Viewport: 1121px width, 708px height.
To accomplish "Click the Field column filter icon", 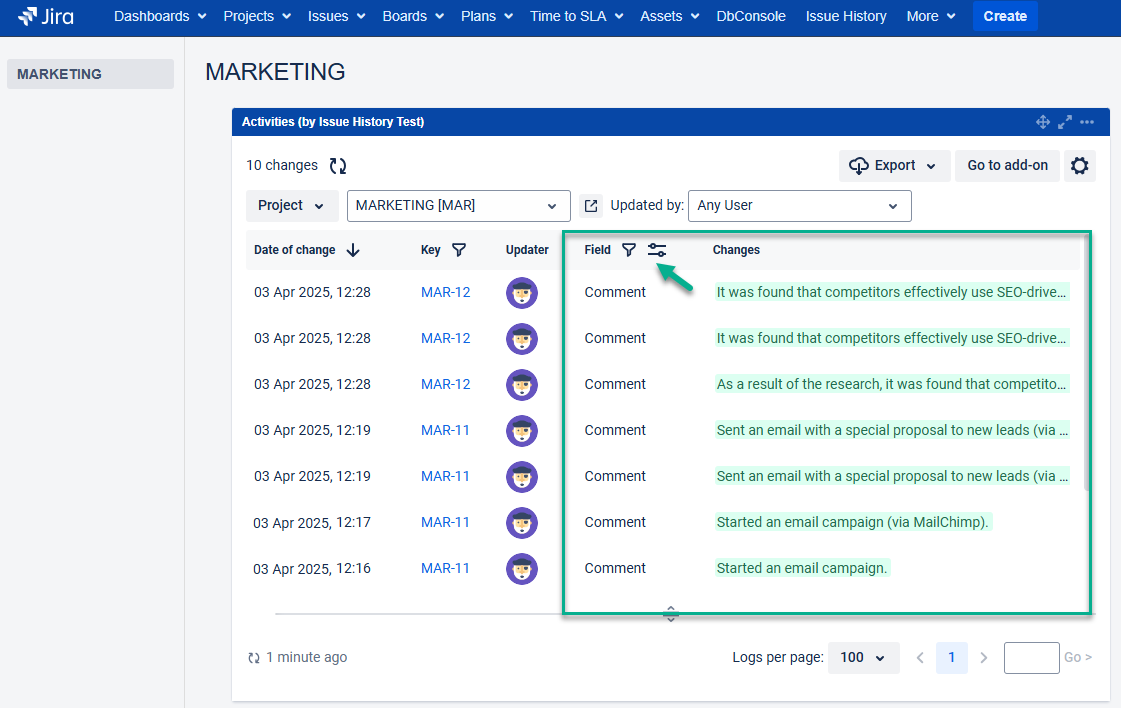I will pyautogui.click(x=628, y=250).
